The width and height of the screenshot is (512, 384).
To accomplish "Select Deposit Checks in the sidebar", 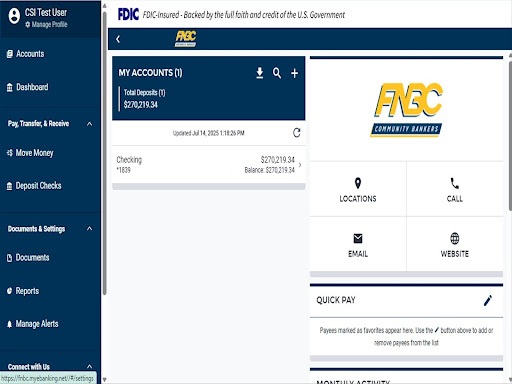I will point(38,185).
